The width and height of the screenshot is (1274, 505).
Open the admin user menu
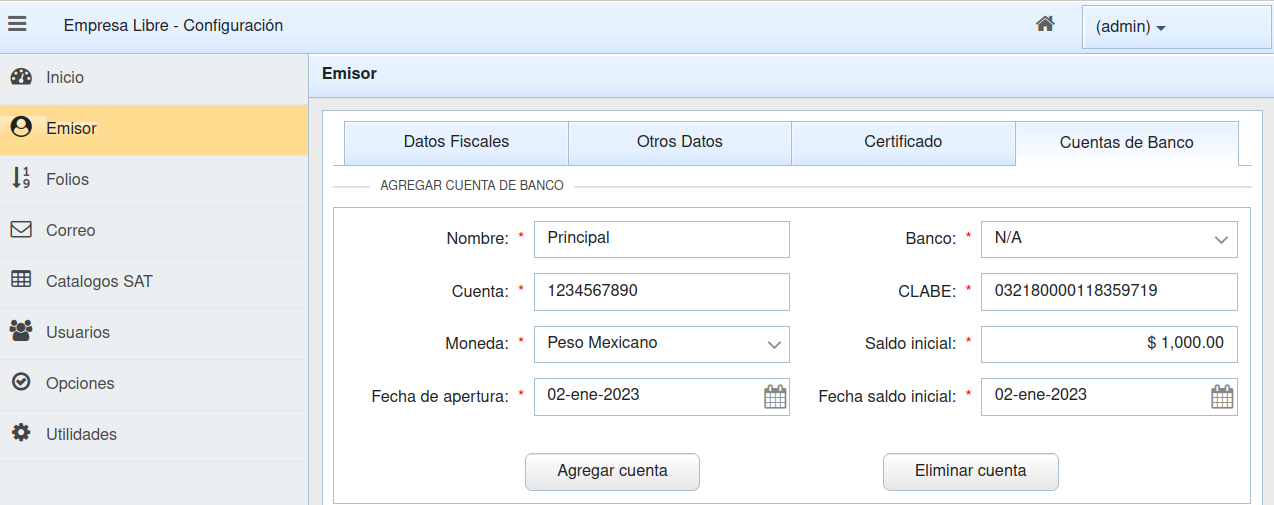click(1130, 27)
